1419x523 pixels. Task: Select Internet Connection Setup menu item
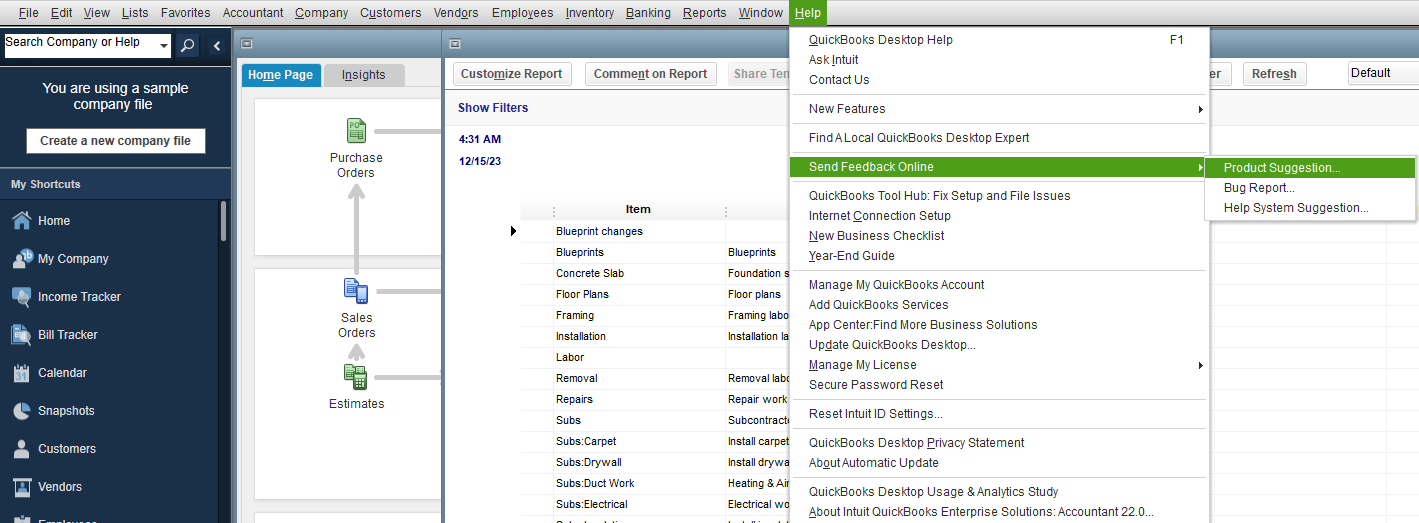[999, 216]
